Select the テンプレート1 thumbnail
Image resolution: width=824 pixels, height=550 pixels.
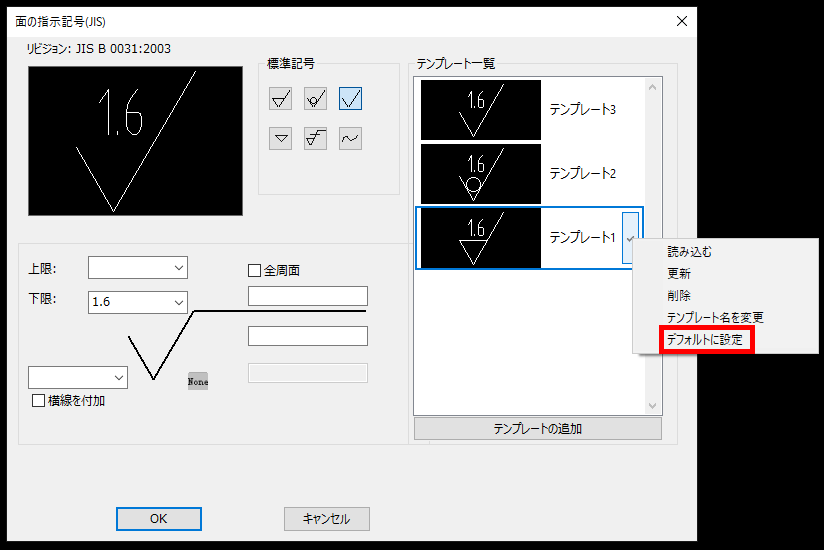click(481, 238)
